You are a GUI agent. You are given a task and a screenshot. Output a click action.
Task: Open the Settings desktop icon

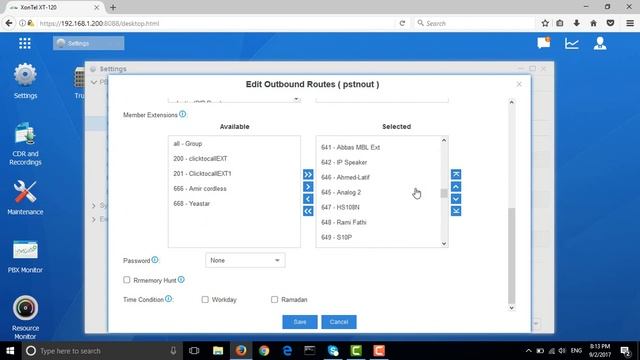coord(25,81)
